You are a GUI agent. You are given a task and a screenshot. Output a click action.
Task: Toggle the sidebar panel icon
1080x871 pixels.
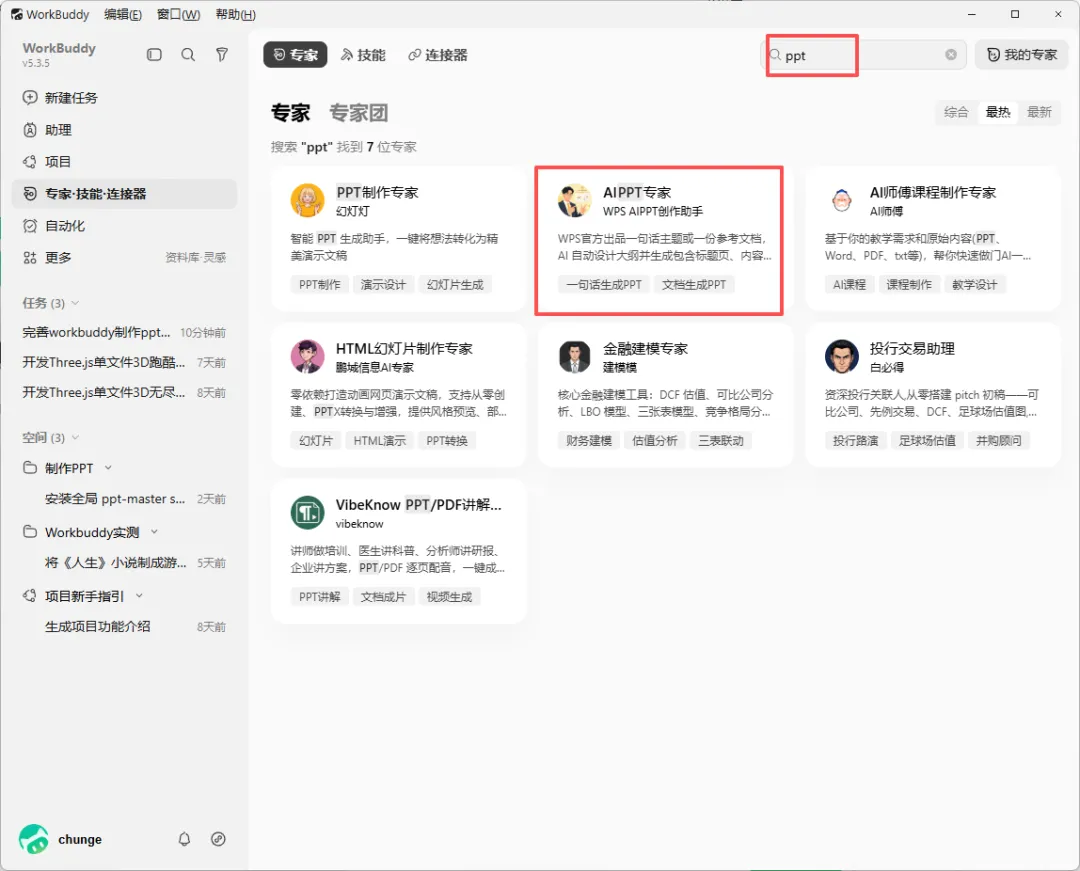[154, 54]
